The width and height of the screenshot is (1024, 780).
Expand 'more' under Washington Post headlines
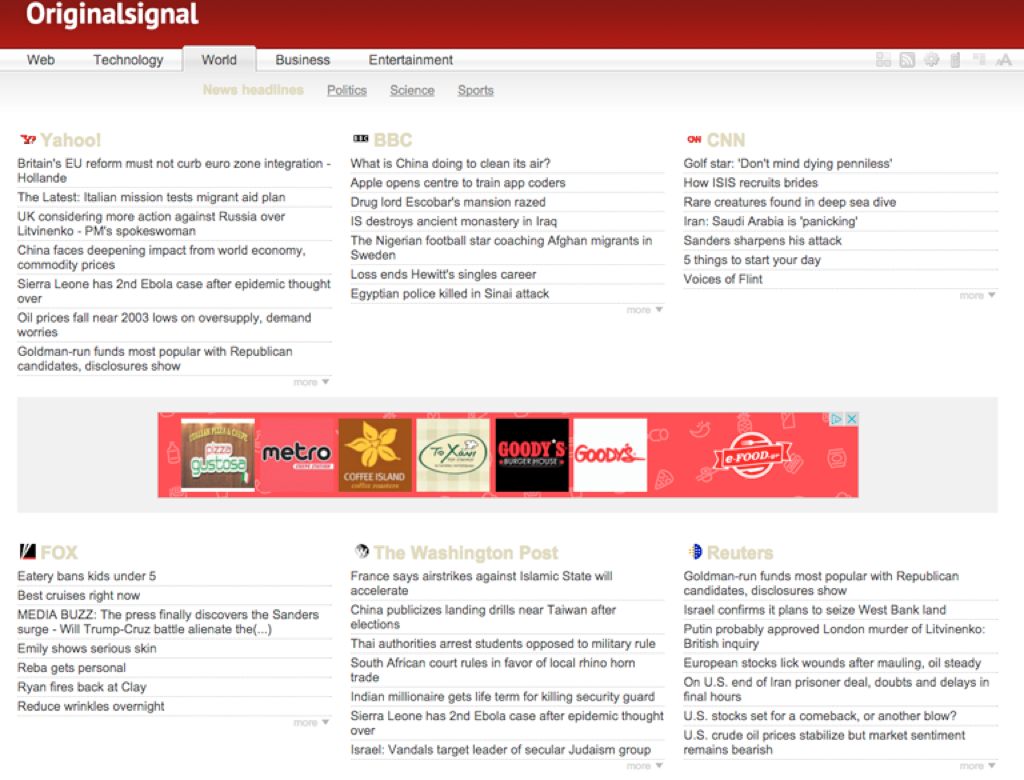644,766
